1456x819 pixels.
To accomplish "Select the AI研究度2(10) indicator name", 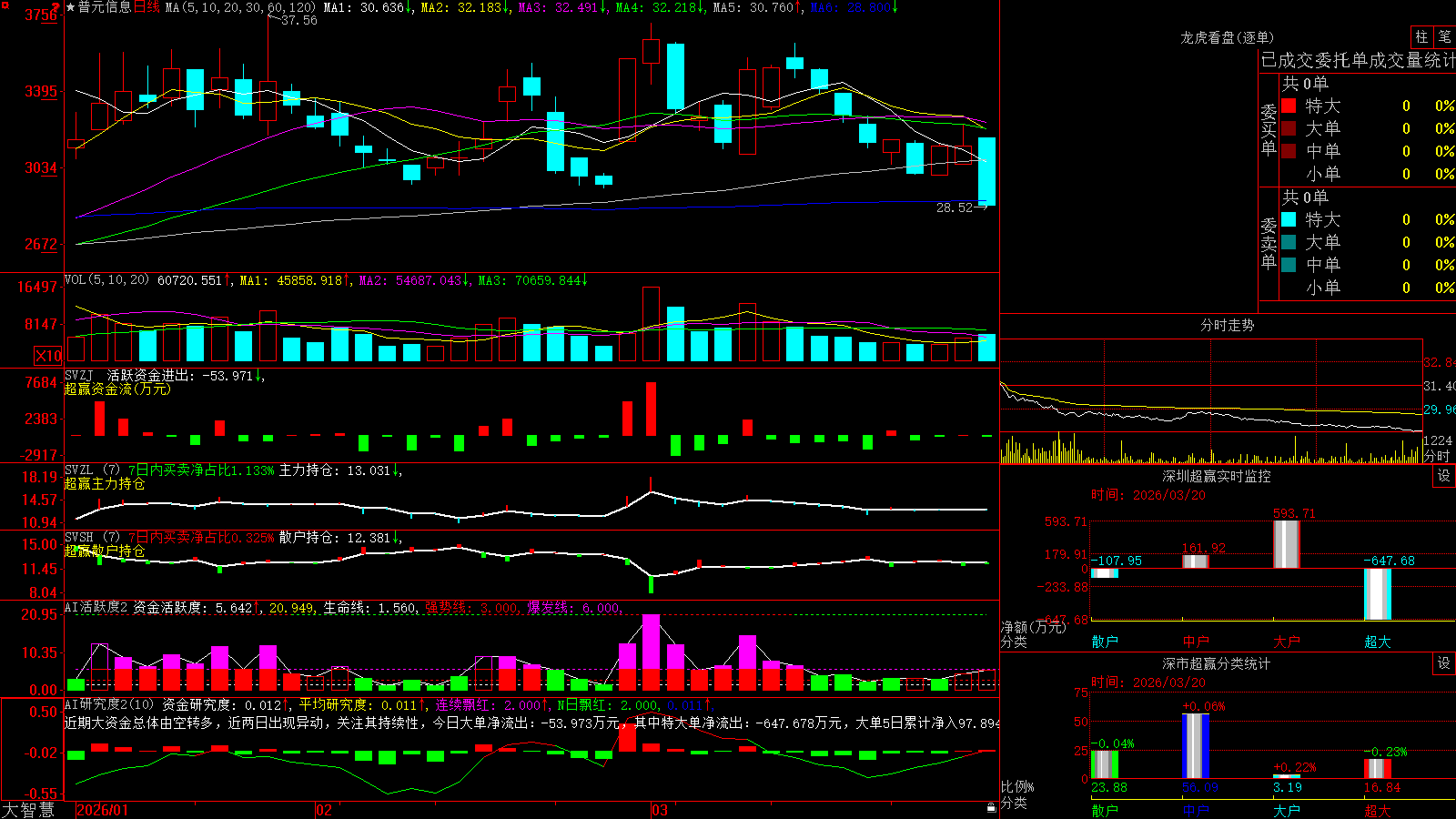I will click(x=110, y=704).
